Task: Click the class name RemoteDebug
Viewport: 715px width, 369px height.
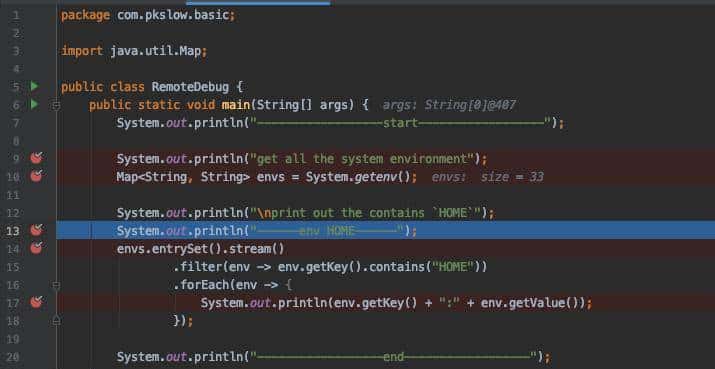Action: click(x=191, y=87)
